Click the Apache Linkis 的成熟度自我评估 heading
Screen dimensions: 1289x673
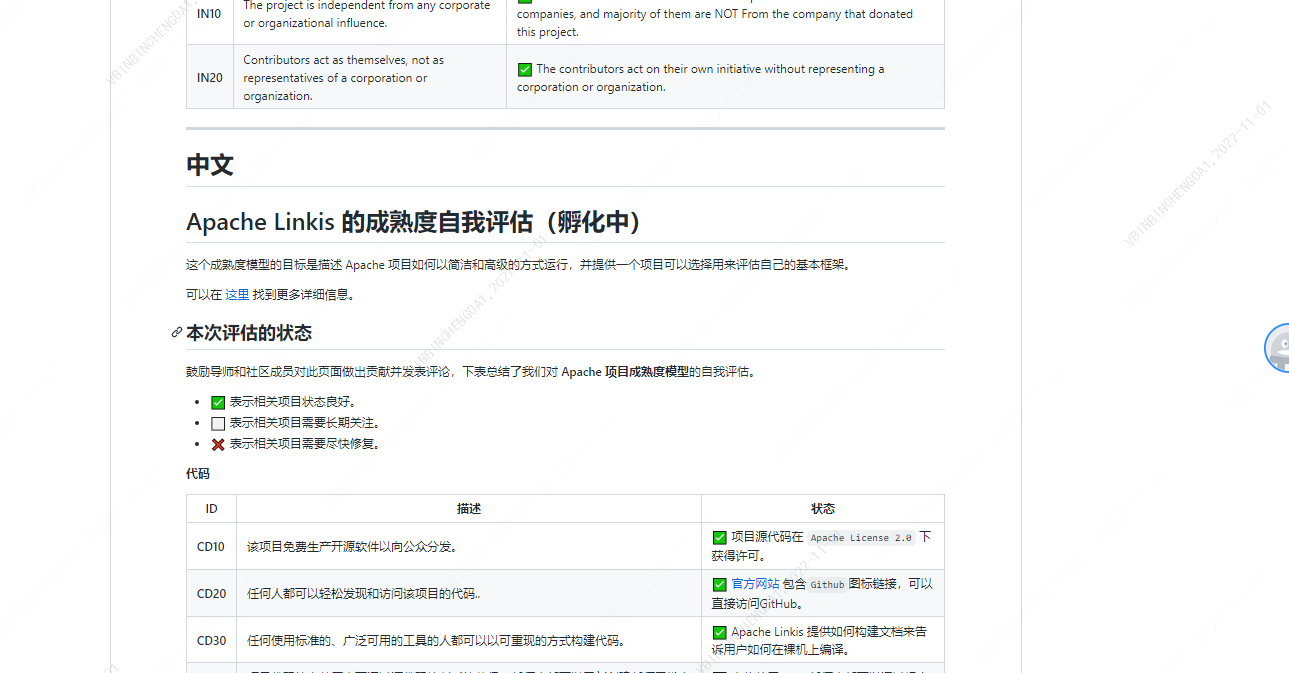pos(414,222)
